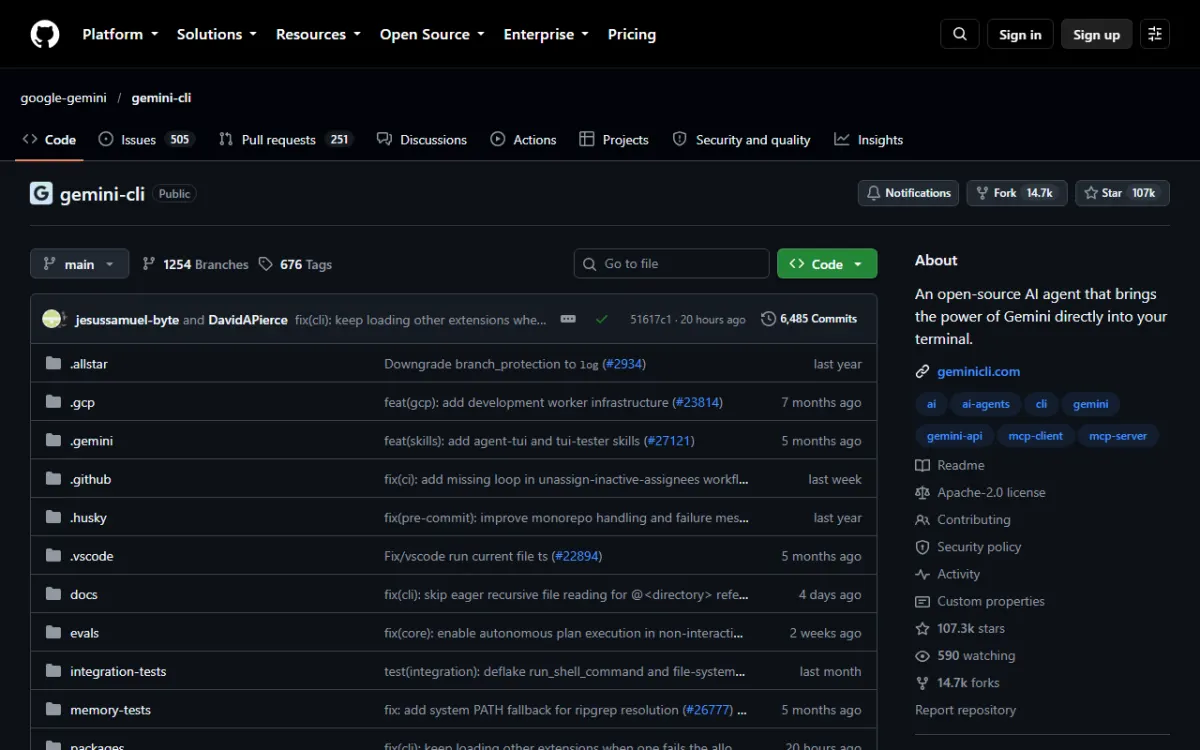Open the Pricing page link
The height and width of the screenshot is (750, 1200).
(632, 34)
